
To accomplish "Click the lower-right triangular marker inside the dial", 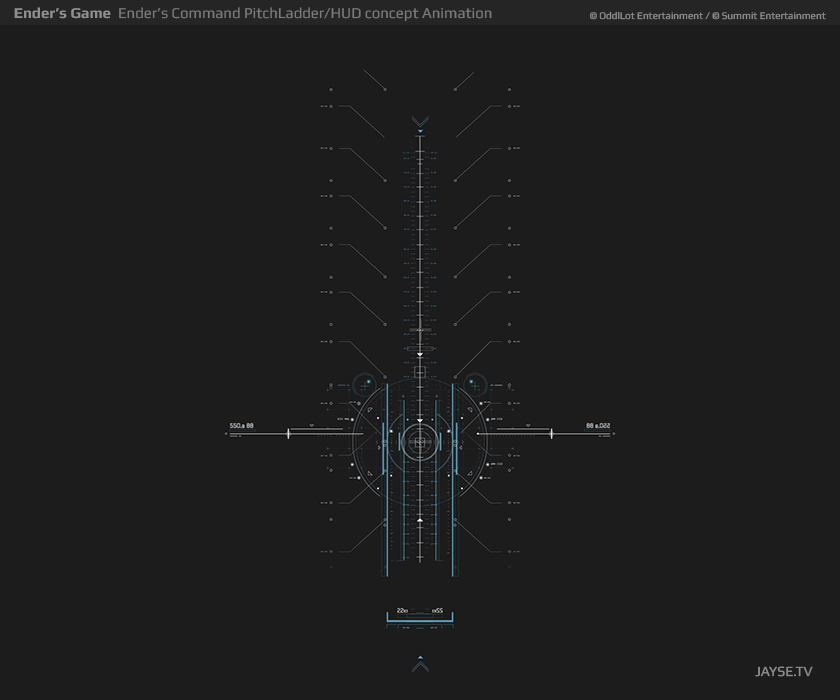I will [x=470, y=473].
